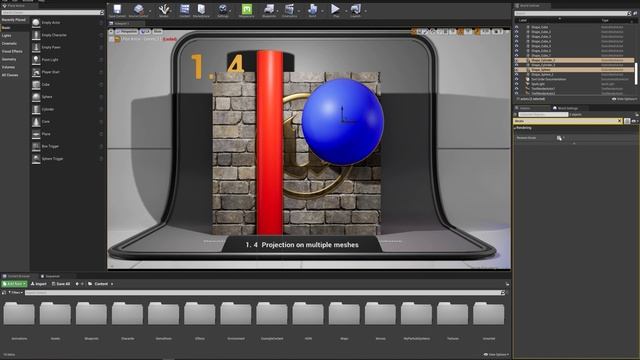Open the Add New dropdown in Content Browser
The width and height of the screenshot is (640, 360).
14,284
